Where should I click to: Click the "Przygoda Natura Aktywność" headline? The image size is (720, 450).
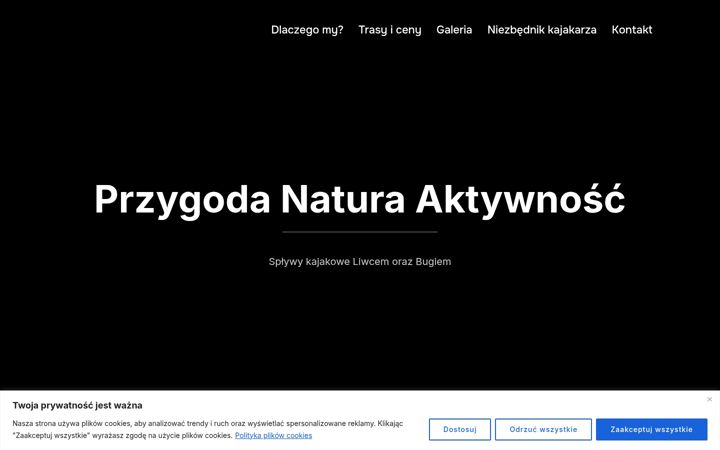click(x=360, y=200)
